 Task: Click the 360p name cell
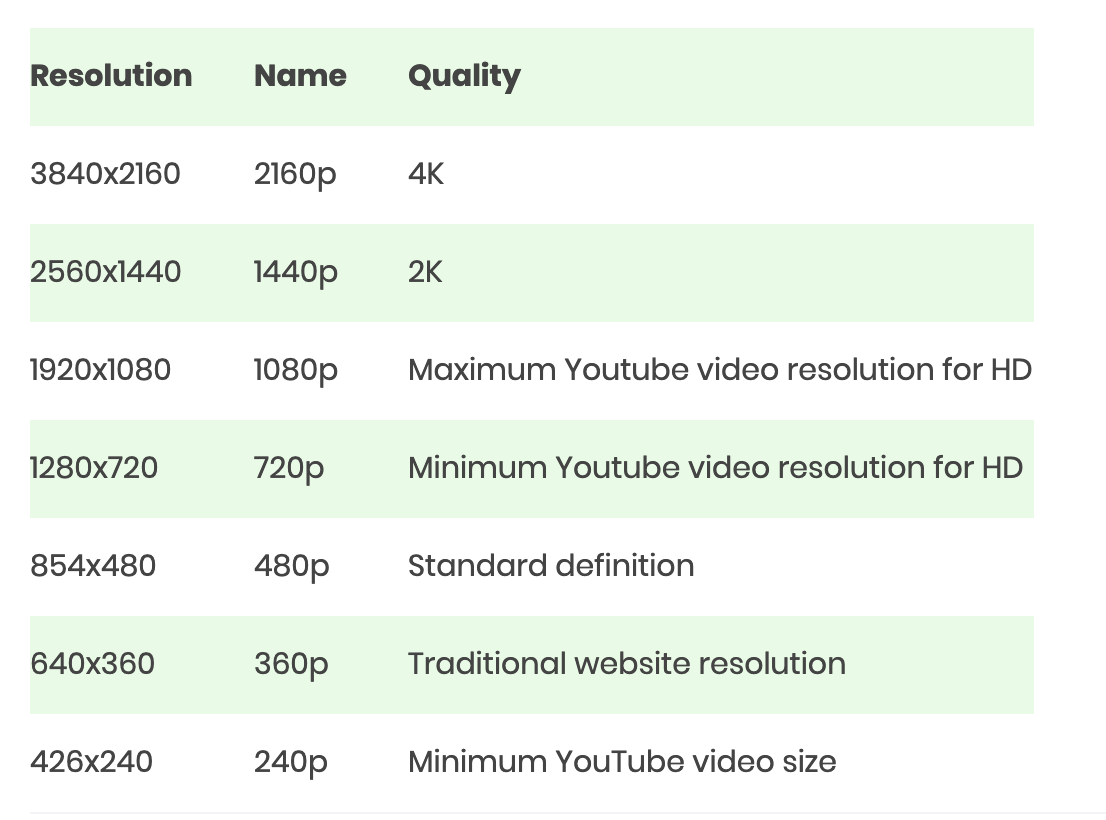(x=290, y=664)
